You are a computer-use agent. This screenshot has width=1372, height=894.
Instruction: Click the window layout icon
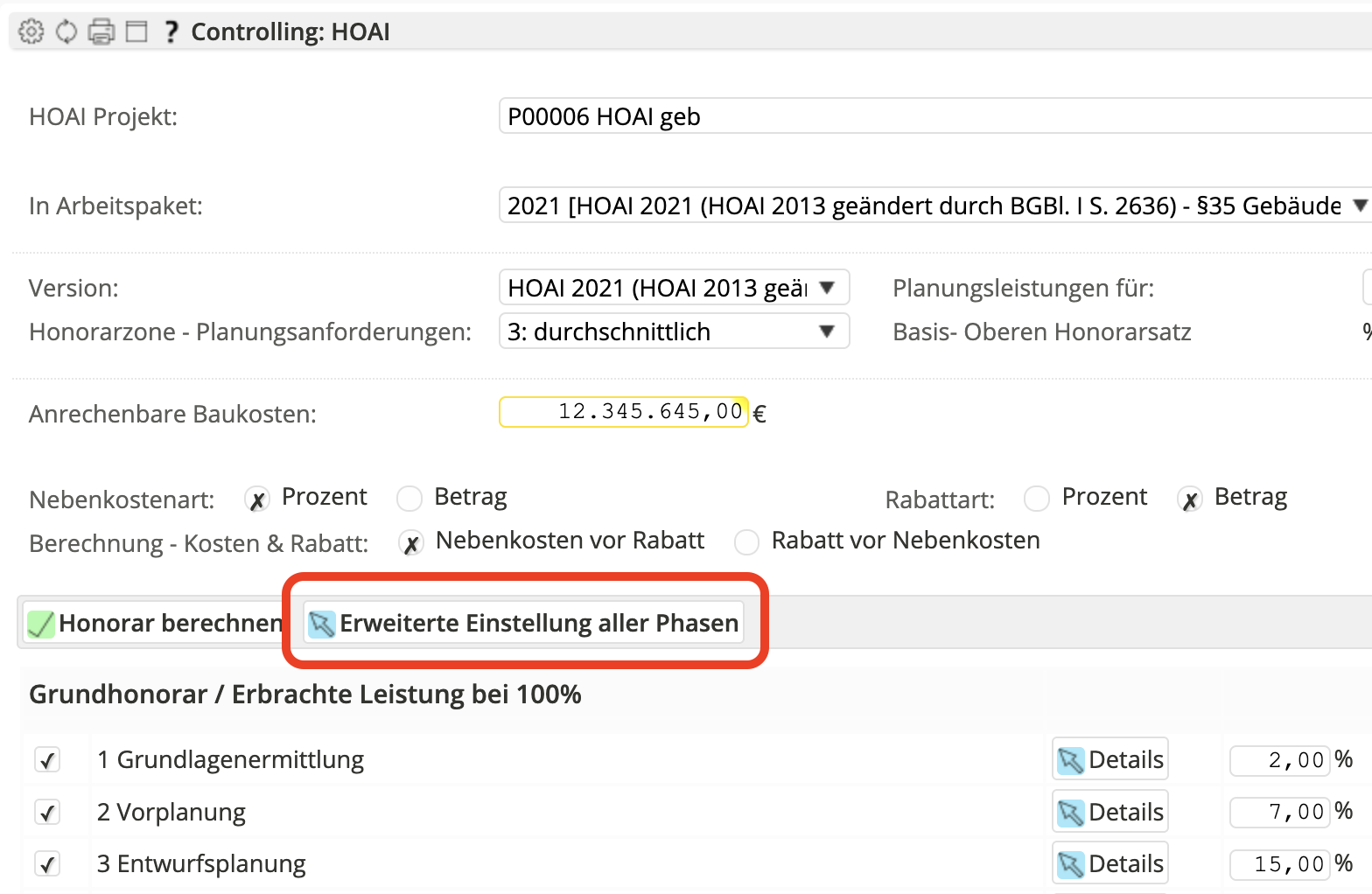(136, 31)
